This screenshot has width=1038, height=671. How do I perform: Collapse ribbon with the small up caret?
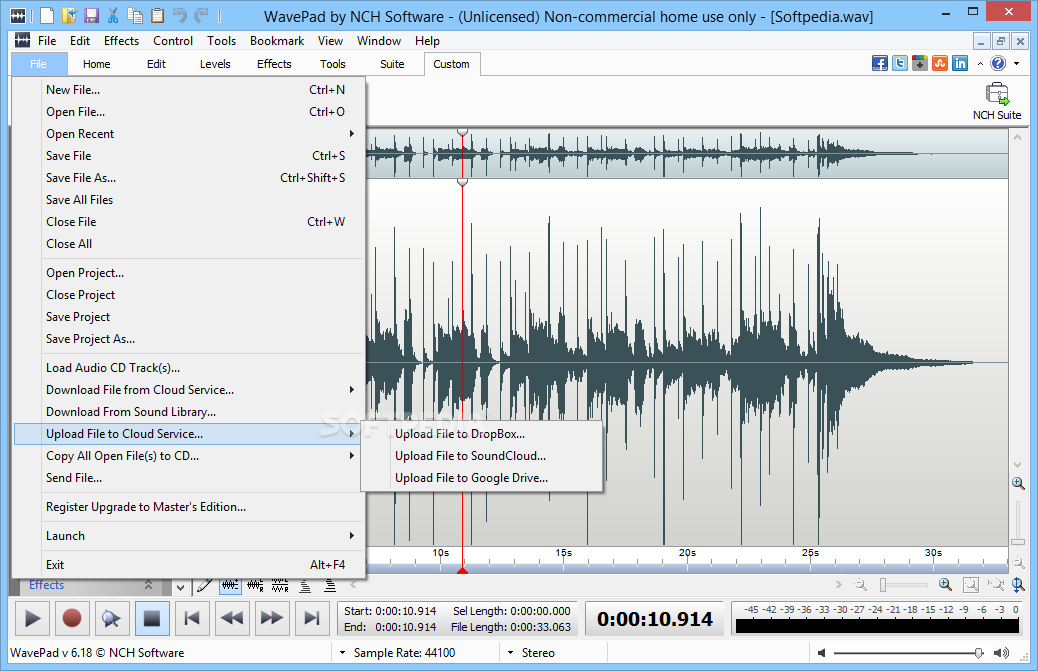pyautogui.click(x=980, y=64)
